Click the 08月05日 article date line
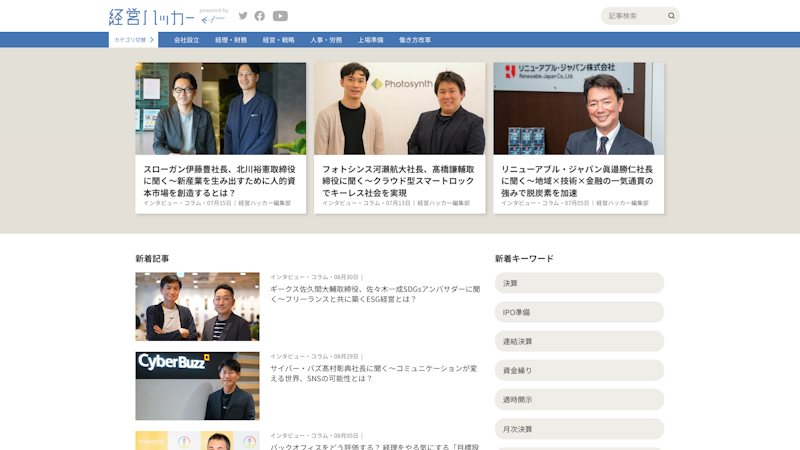The height and width of the screenshot is (450, 800). pyautogui.click(x=316, y=436)
